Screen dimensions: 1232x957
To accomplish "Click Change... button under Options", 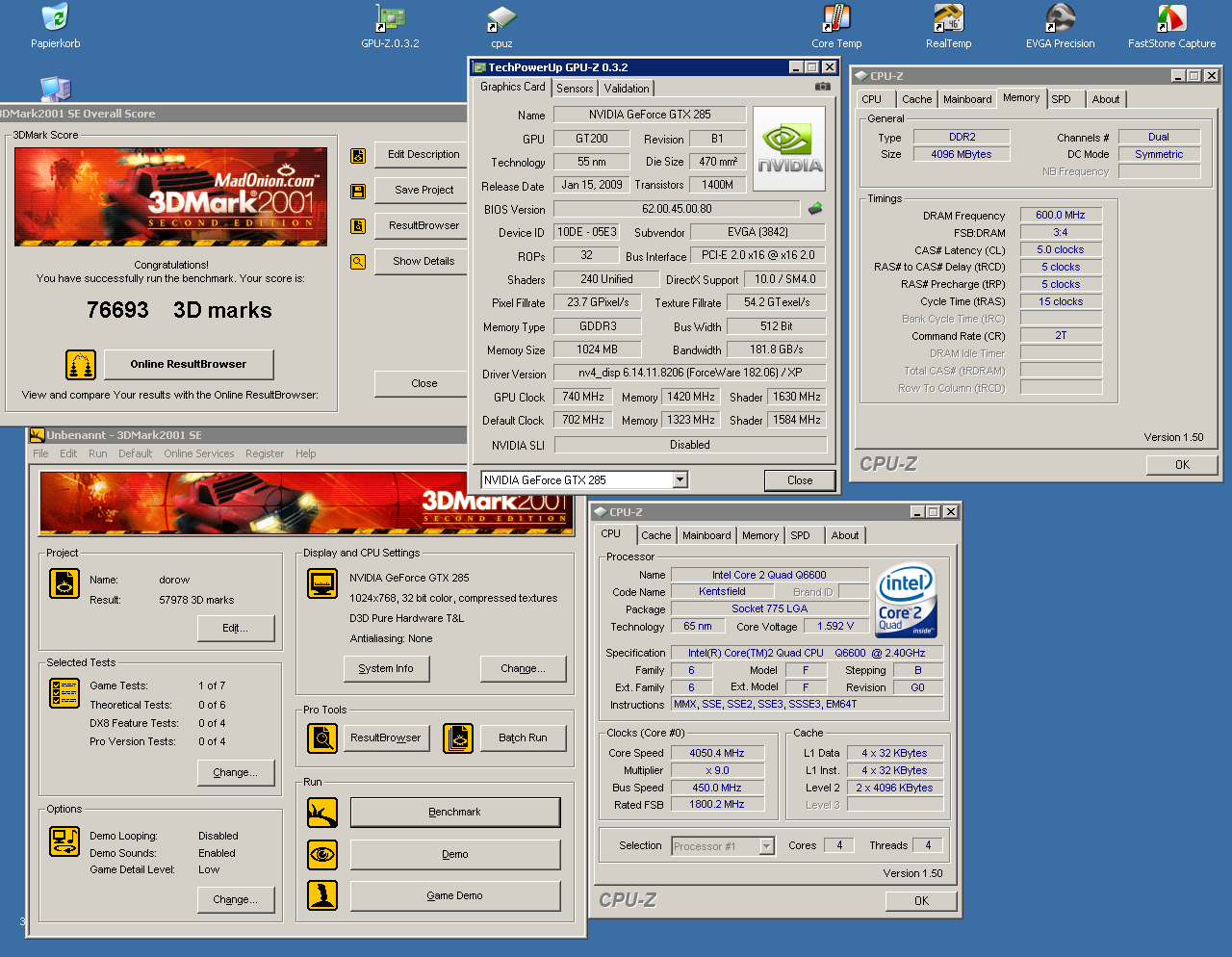I will coord(236,899).
